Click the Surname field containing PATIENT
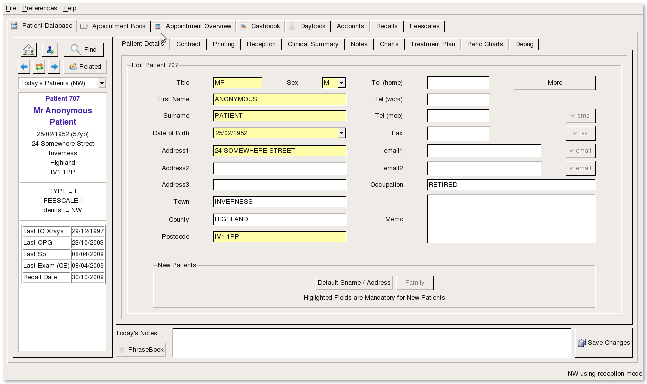 tap(280, 116)
